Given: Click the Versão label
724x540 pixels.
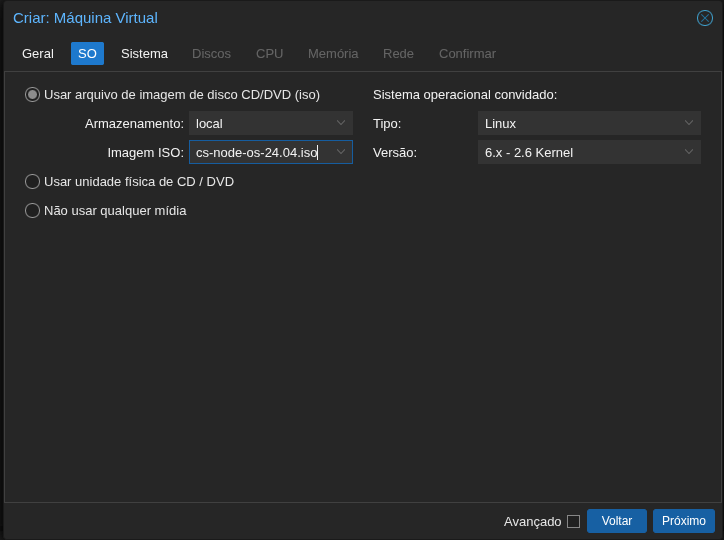Looking at the screenshot, I should coord(395,153).
